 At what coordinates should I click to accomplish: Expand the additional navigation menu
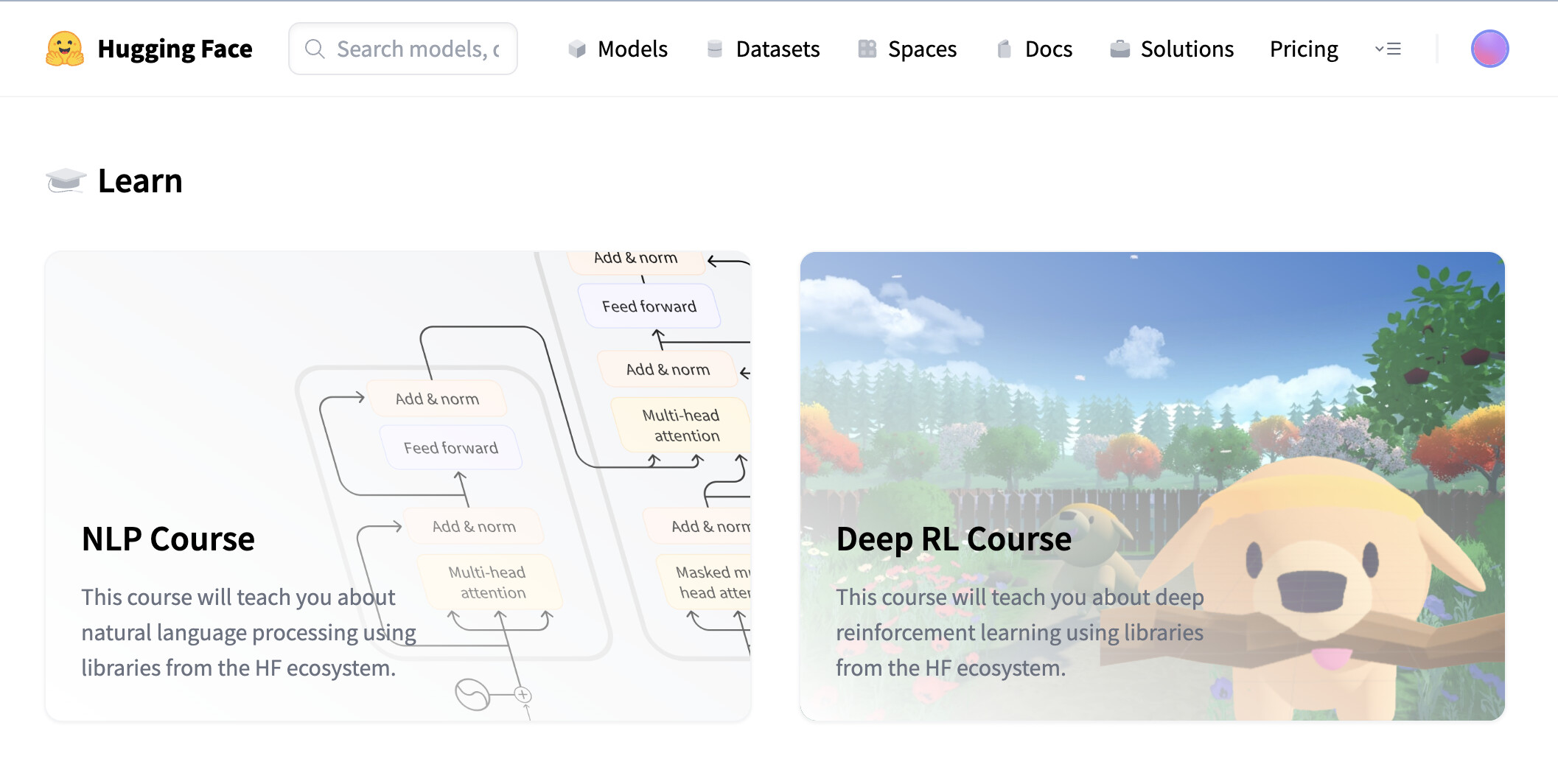pyautogui.click(x=1388, y=49)
